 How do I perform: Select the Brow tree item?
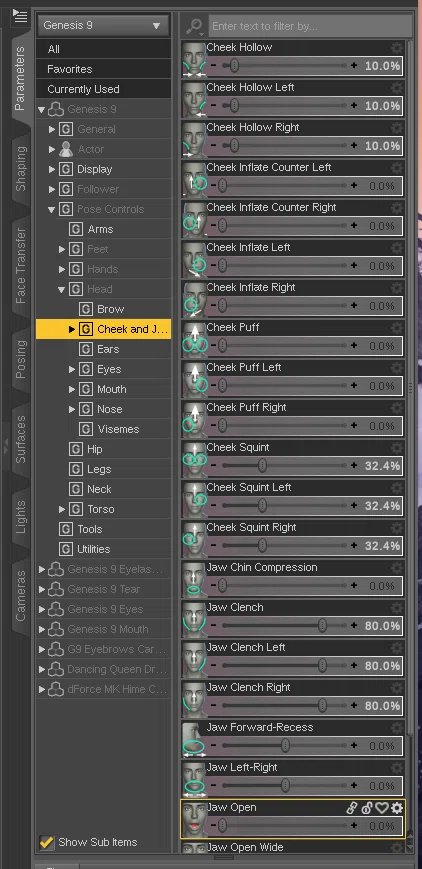110,309
